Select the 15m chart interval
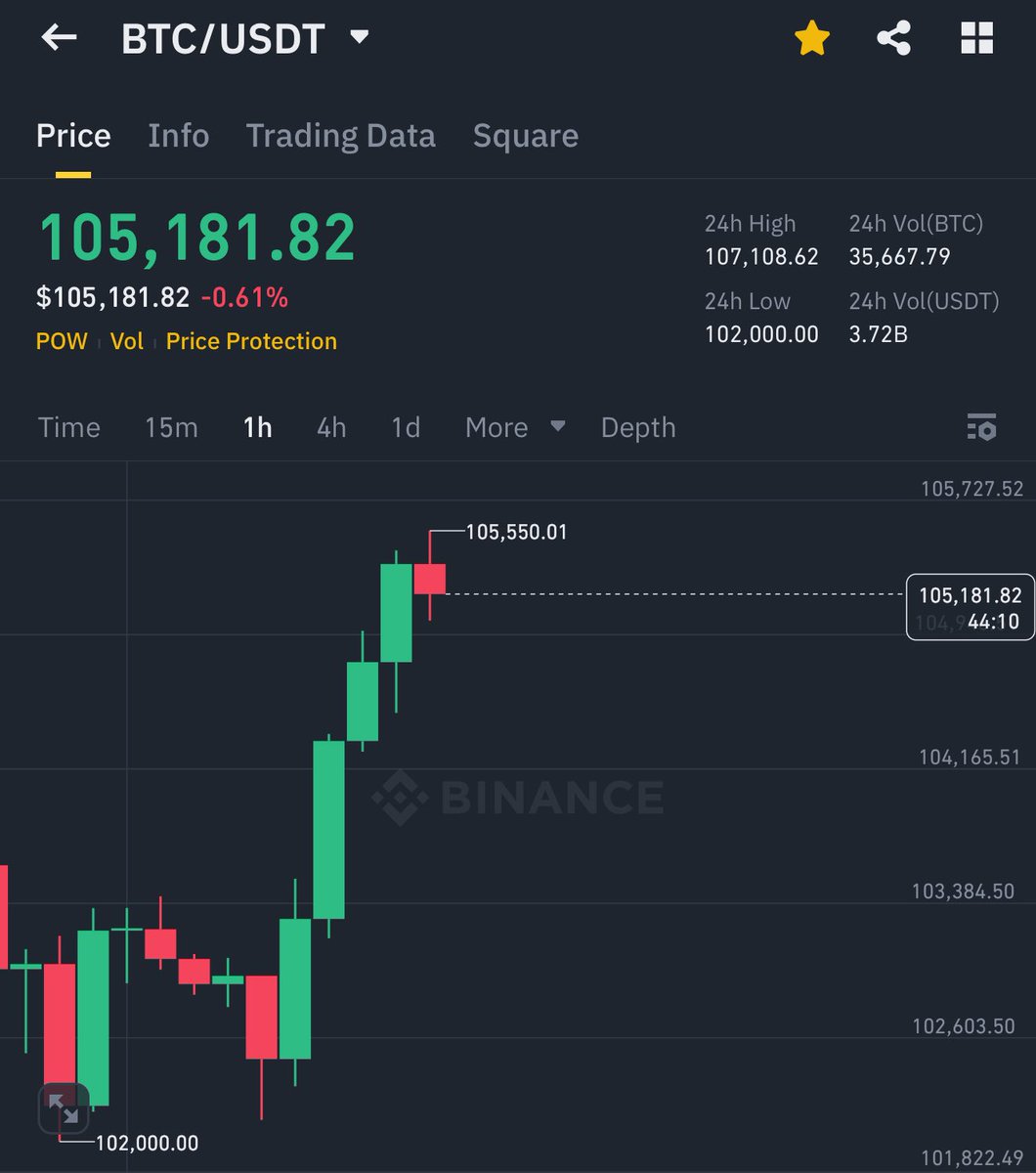Viewport: 1036px width, 1173px height. point(171,427)
